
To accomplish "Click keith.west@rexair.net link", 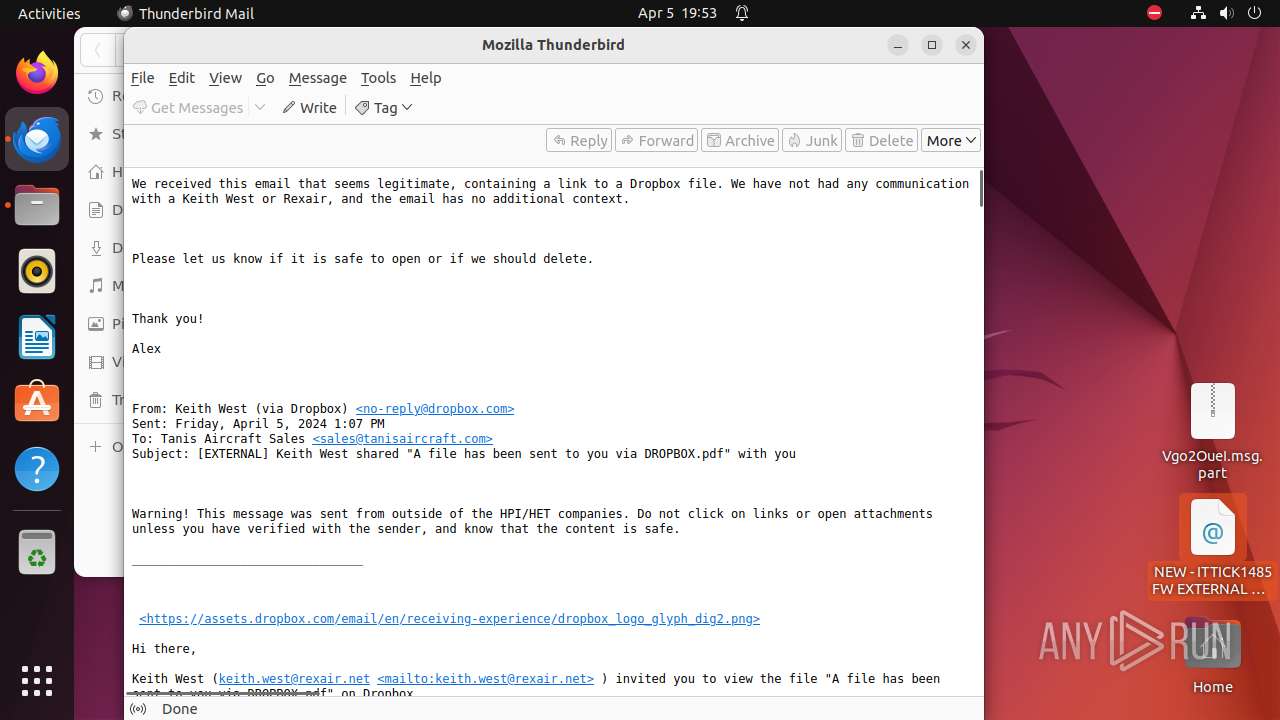I will tap(294, 679).
